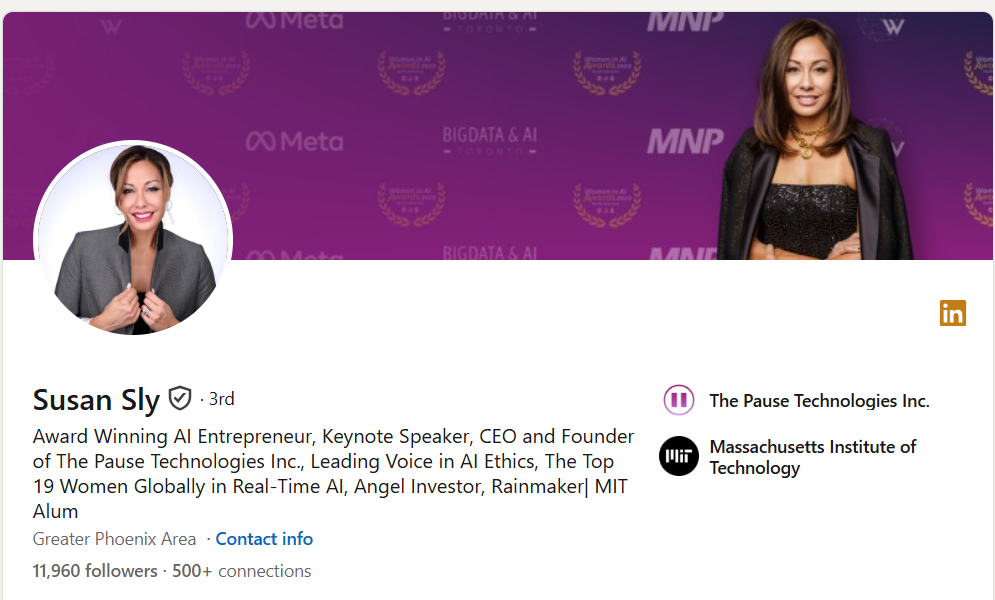Click the Greater Phoenix Area location text

[x=114, y=539]
